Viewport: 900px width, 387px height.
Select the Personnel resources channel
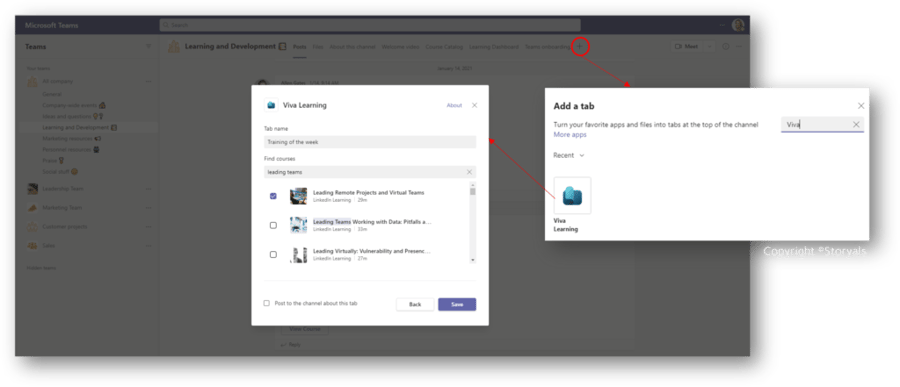pos(71,149)
